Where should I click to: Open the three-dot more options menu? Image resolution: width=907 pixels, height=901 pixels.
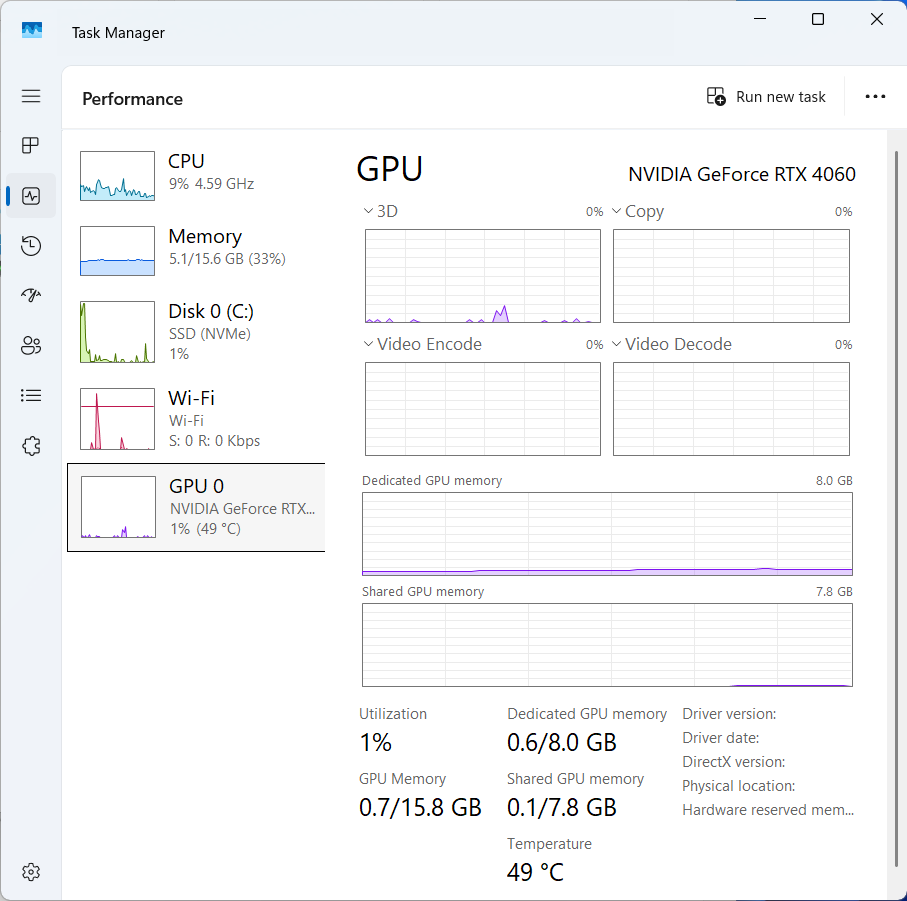coord(875,97)
